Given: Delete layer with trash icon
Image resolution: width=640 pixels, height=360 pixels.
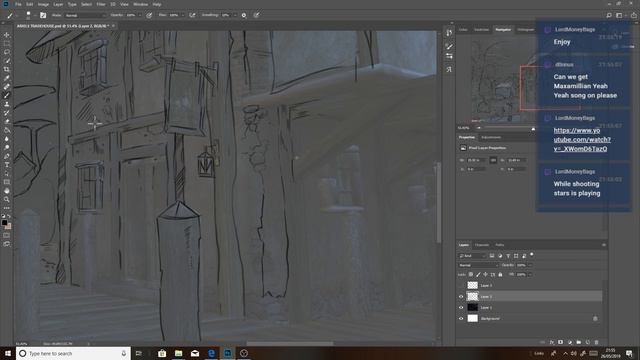Looking at the screenshot, I should point(597,342).
